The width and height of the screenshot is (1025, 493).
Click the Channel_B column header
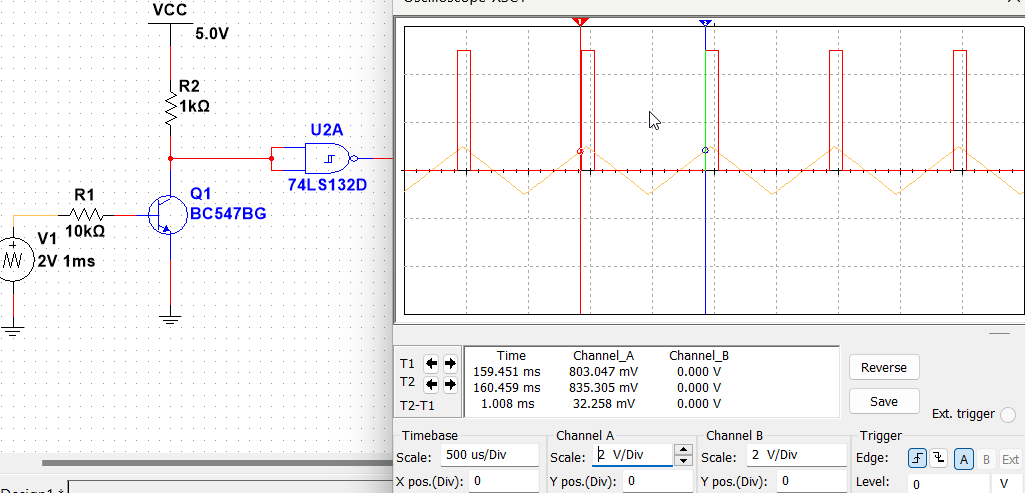pos(699,356)
